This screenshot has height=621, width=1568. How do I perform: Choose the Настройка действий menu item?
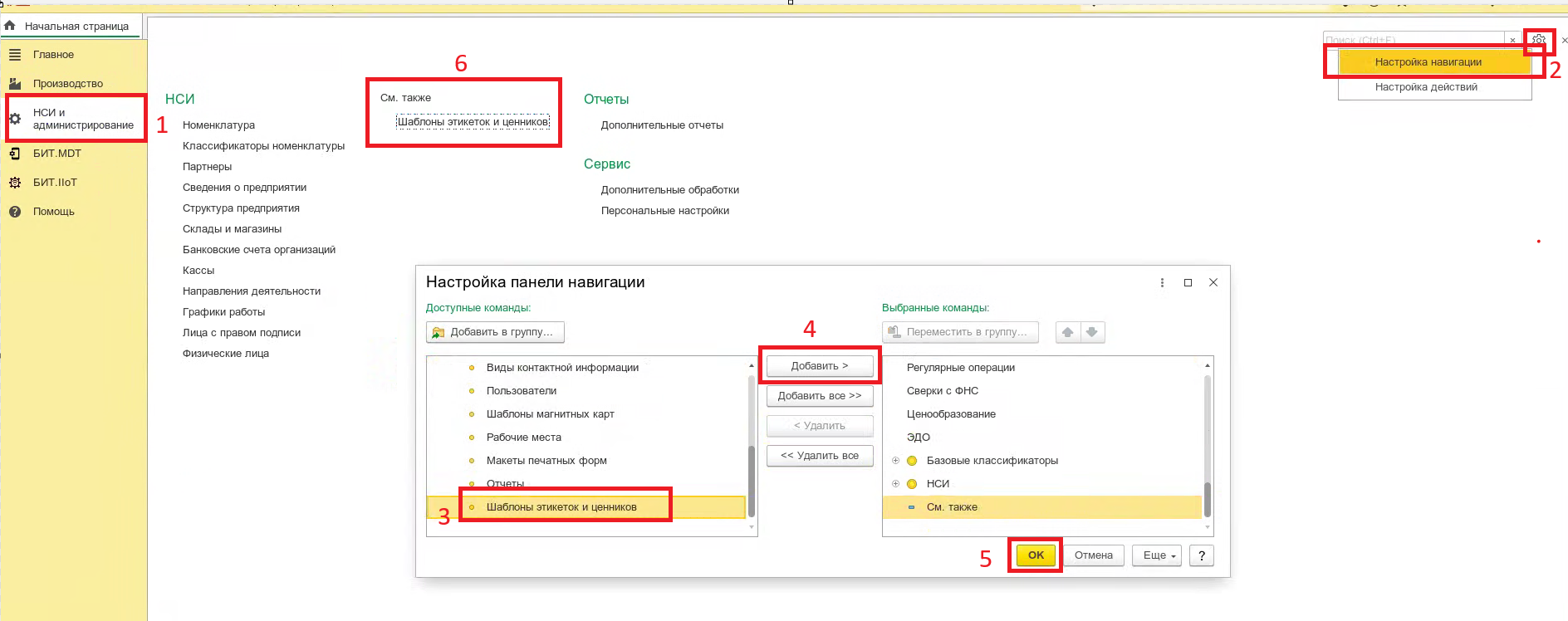click(x=1426, y=87)
